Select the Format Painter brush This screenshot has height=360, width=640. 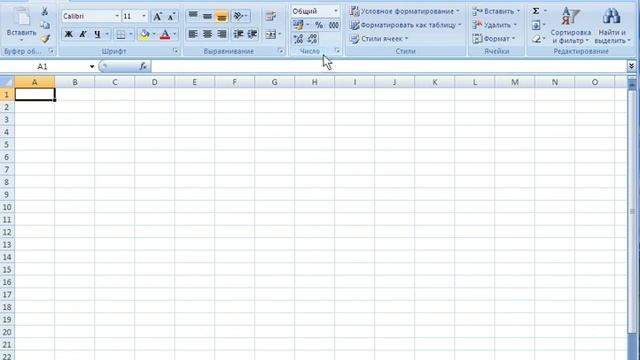pos(45,39)
